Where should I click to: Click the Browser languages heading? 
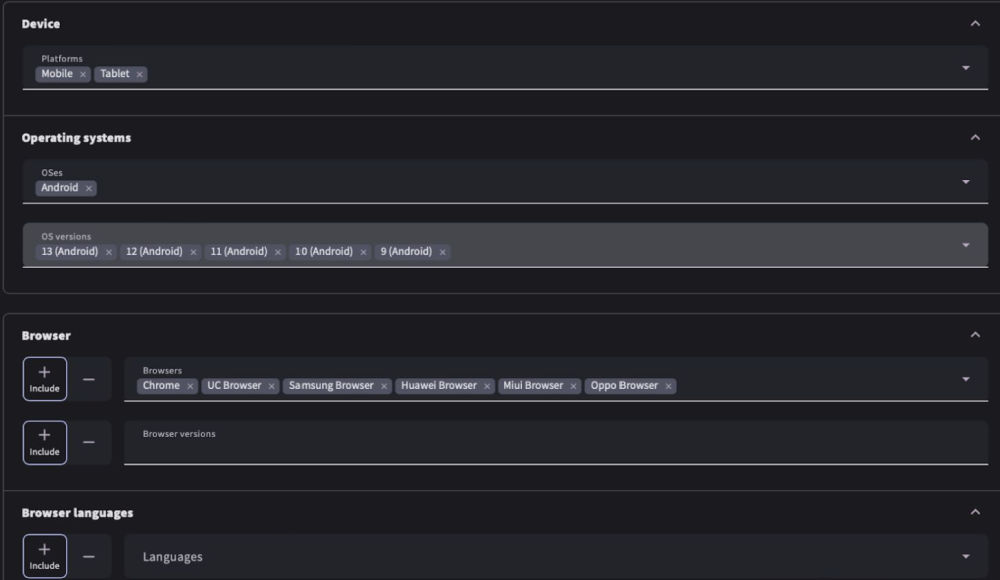(77, 513)
